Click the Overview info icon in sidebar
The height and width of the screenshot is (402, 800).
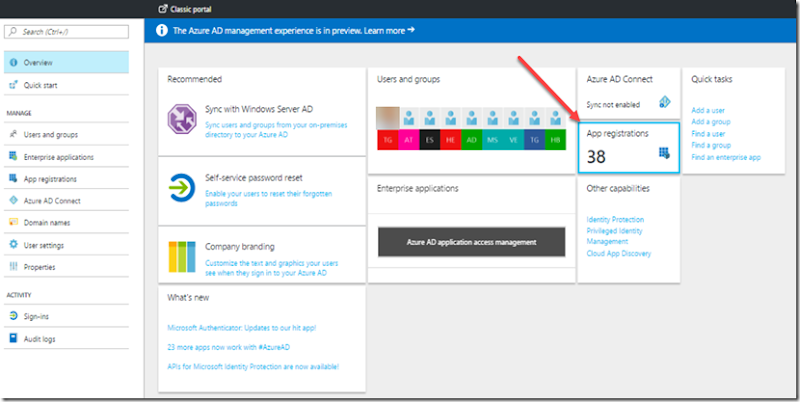coord(14,62)
